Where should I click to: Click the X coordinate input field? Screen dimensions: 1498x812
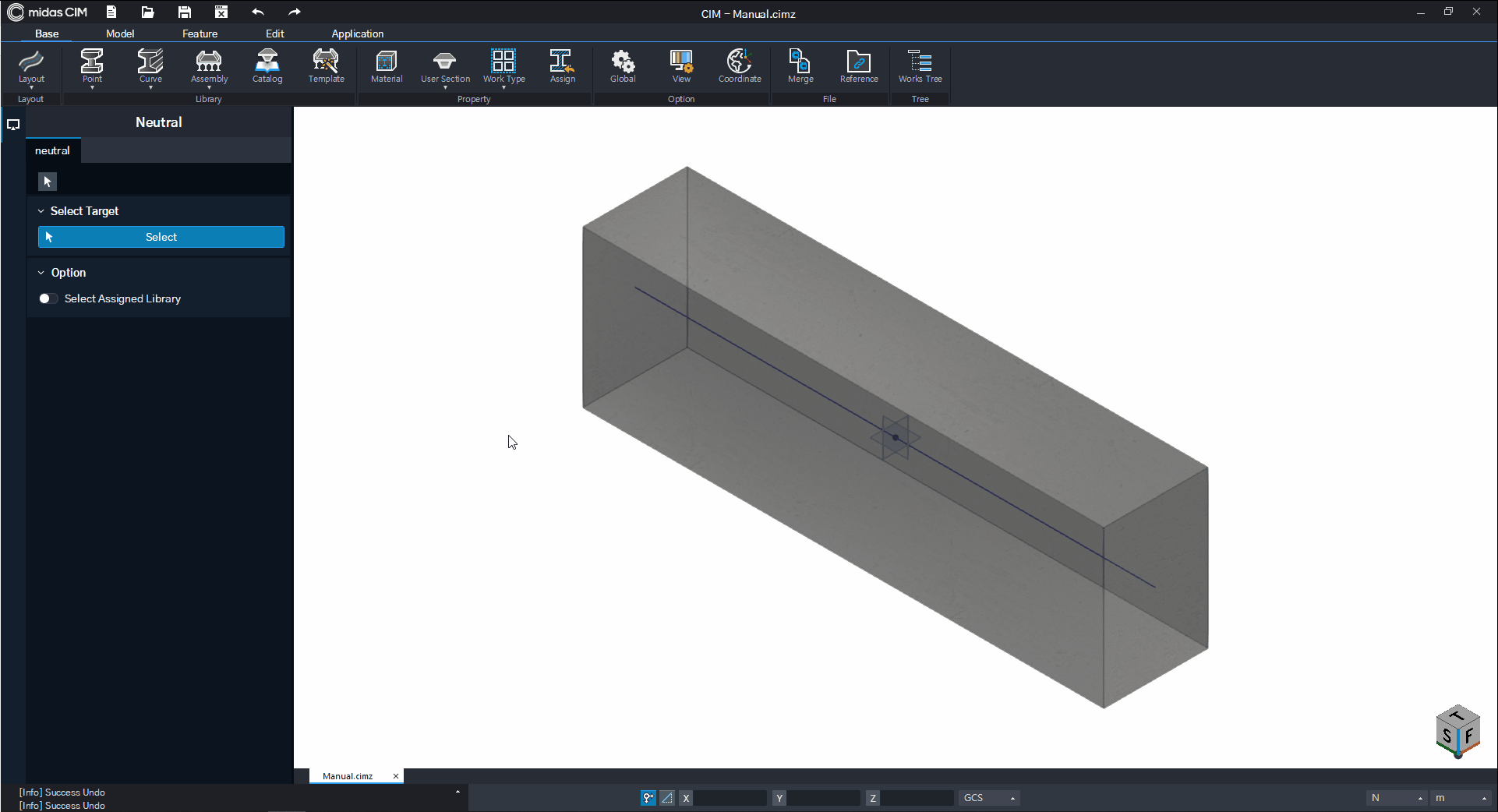(x=730, y=798)
